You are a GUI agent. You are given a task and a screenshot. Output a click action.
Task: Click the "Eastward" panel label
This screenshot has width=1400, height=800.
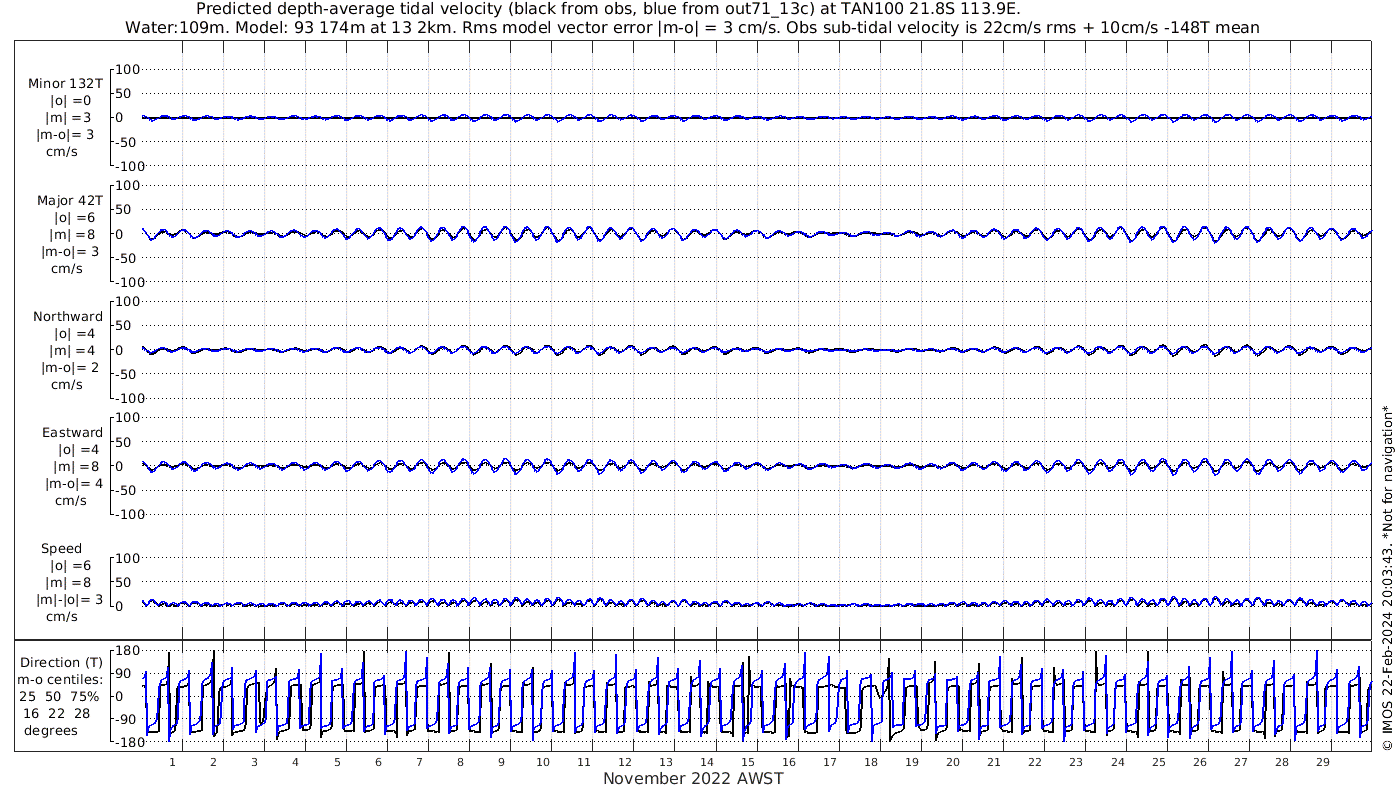72,433
